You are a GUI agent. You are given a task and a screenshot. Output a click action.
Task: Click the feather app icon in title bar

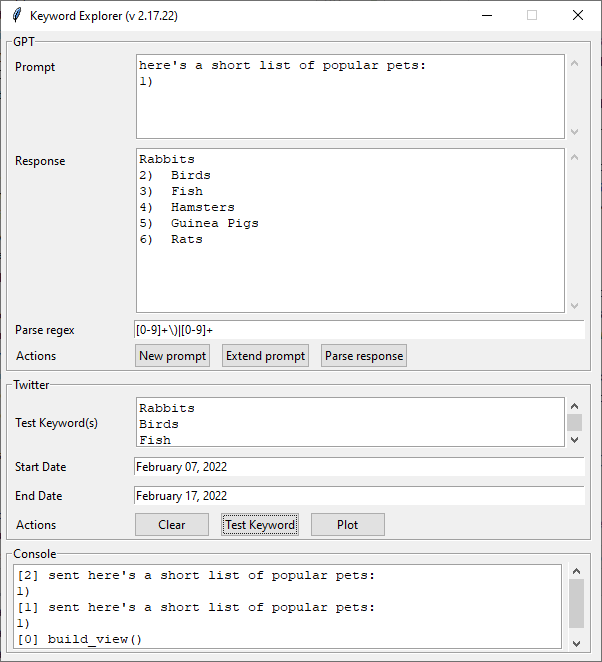16,16
